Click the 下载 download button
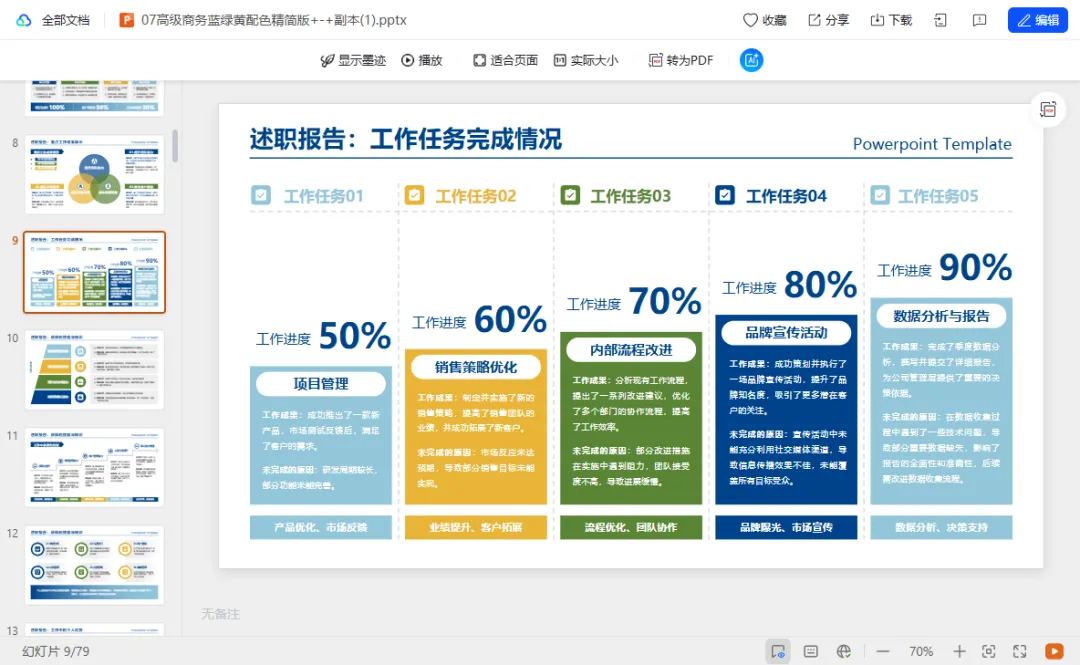 [891, 20]
